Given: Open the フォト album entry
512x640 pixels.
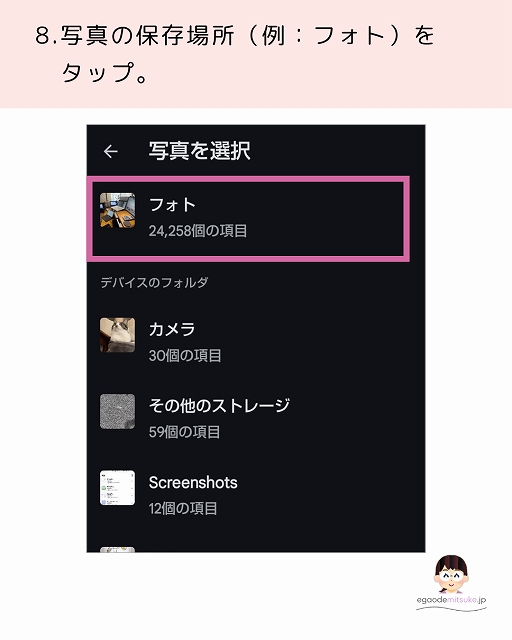Looking at the screenshot, I should tap(248, 218).
